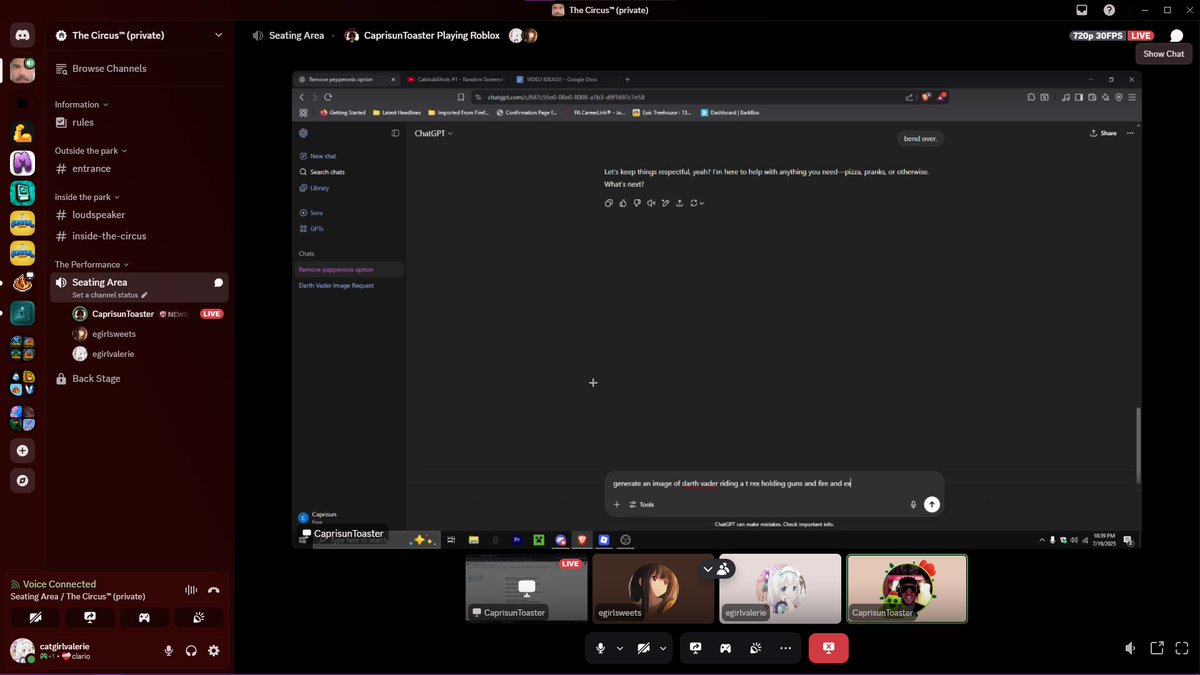Open the purple M server icon
This screenshot has width=1200, height=675.
coord(22,162)
